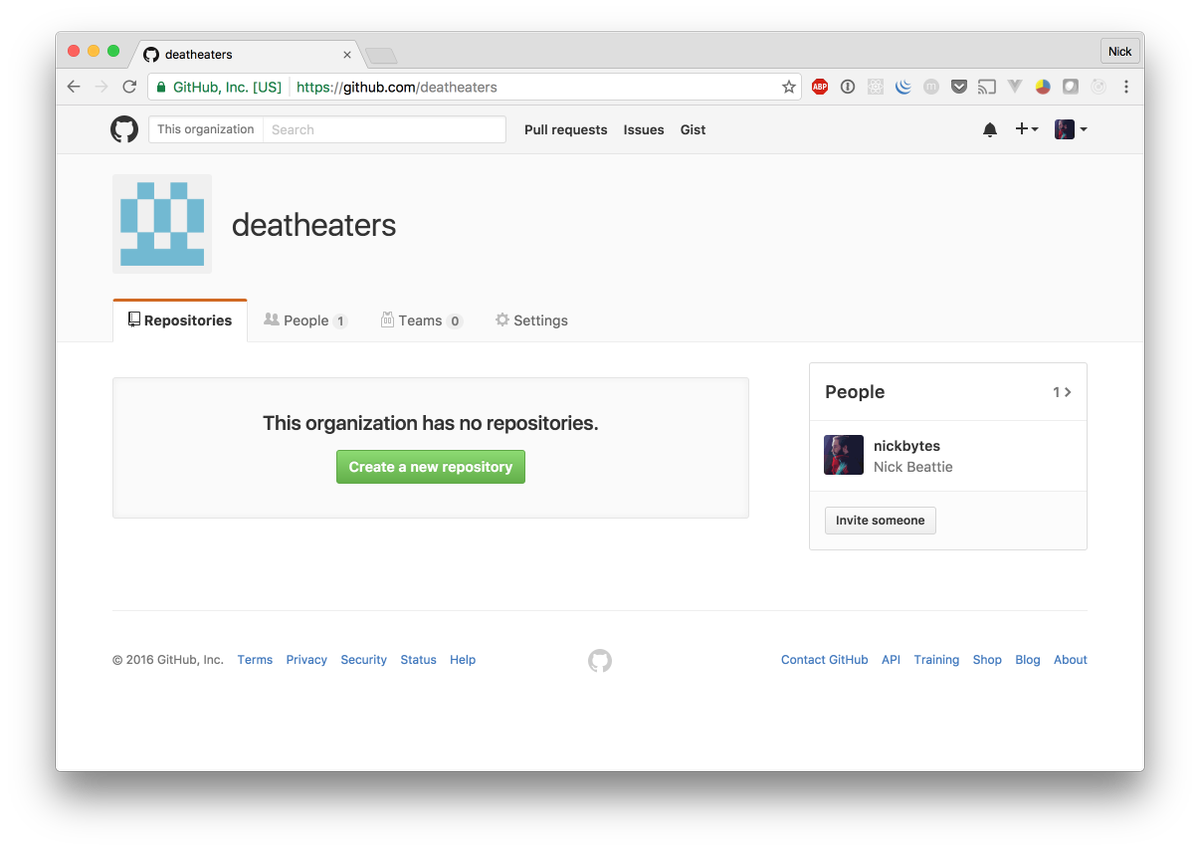Save page to Pocket extension
This screenshot has height=851, width=1200.
coord(959,87)
